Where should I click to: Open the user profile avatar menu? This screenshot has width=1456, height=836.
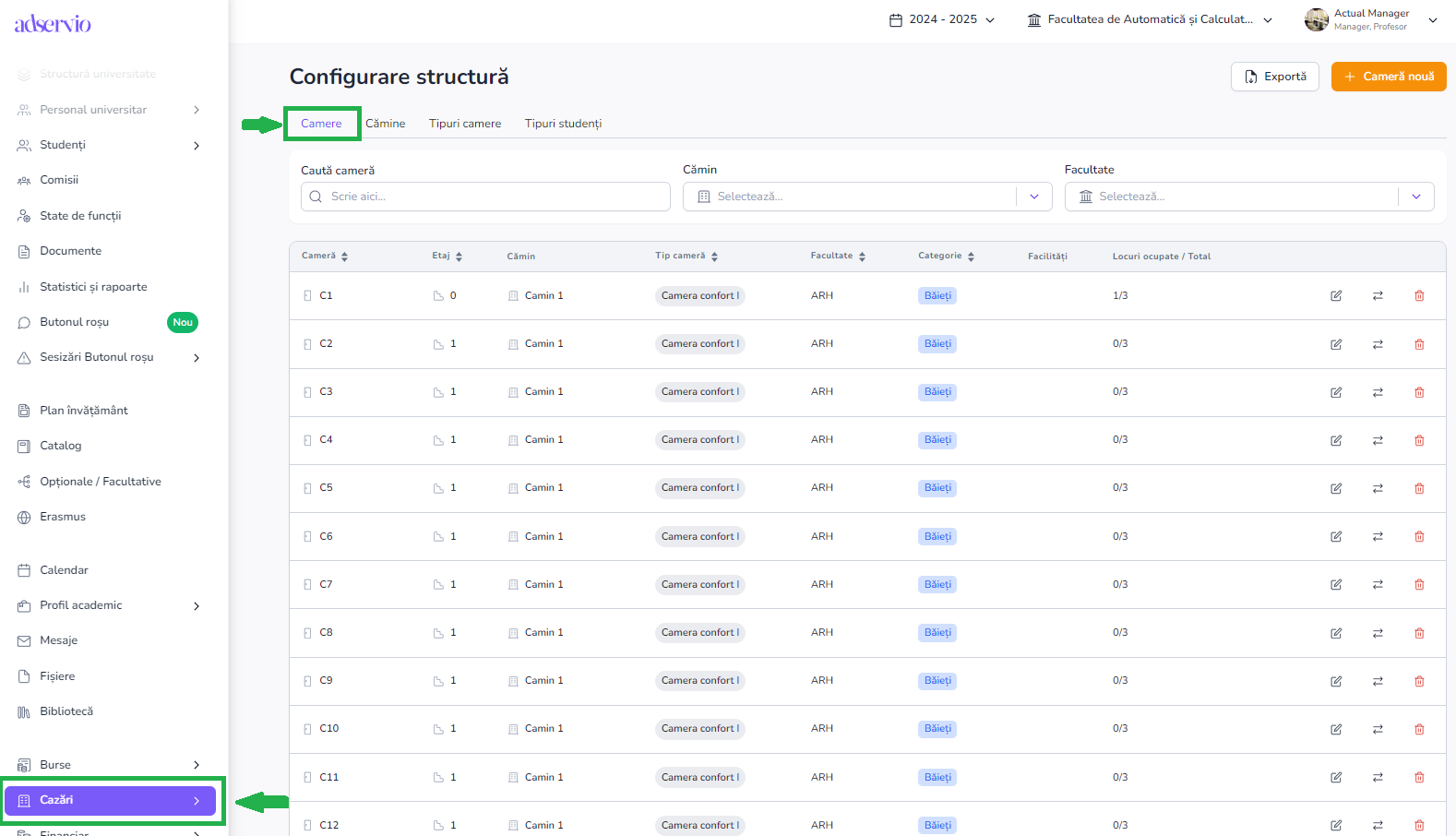[1316, 20]
